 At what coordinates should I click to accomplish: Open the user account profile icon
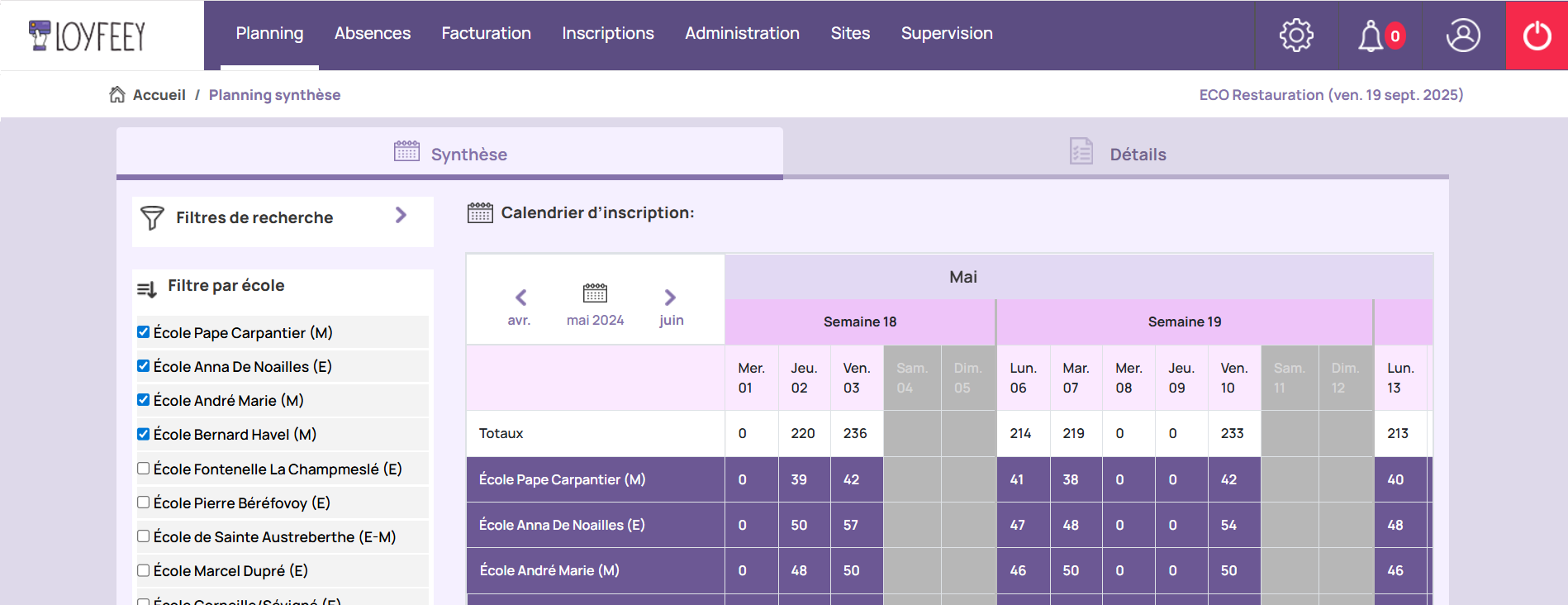coord(1462,36)
